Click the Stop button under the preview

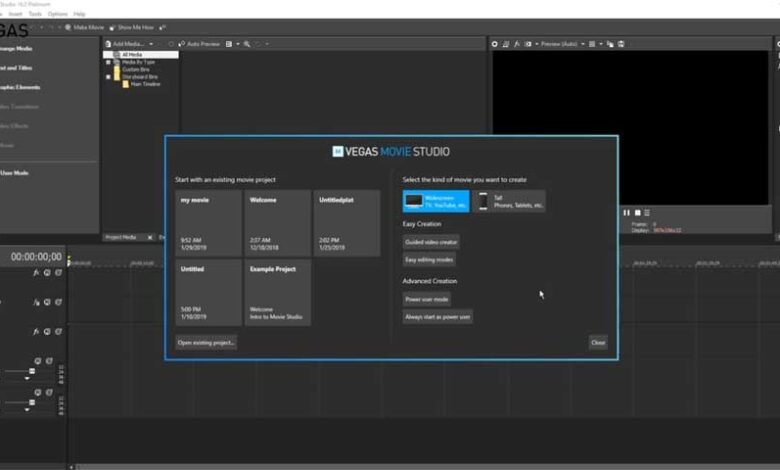click(x=638, y=212)
